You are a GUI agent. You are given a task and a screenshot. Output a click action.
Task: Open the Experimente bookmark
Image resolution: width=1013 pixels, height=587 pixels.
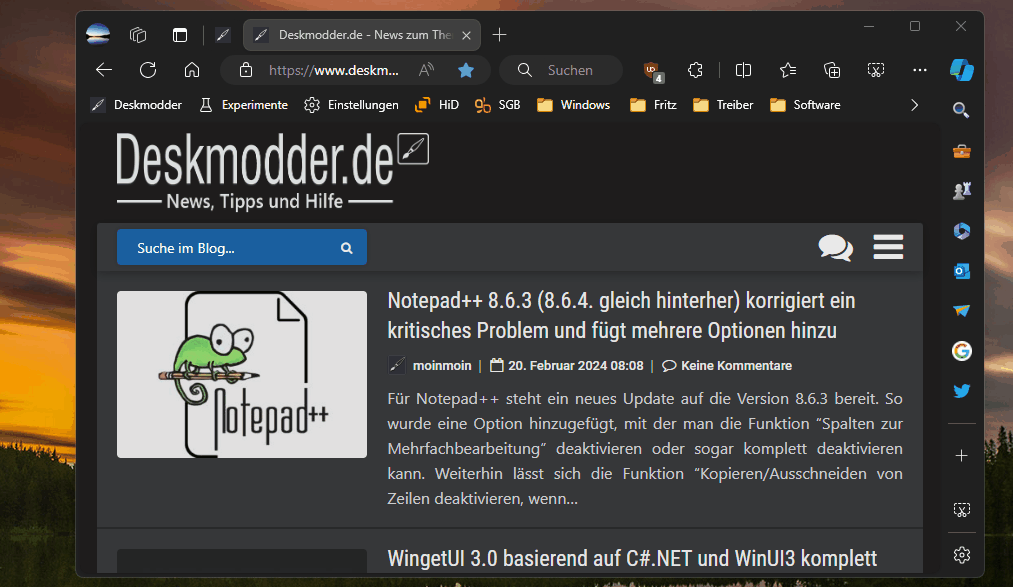[x=244, y=105]
